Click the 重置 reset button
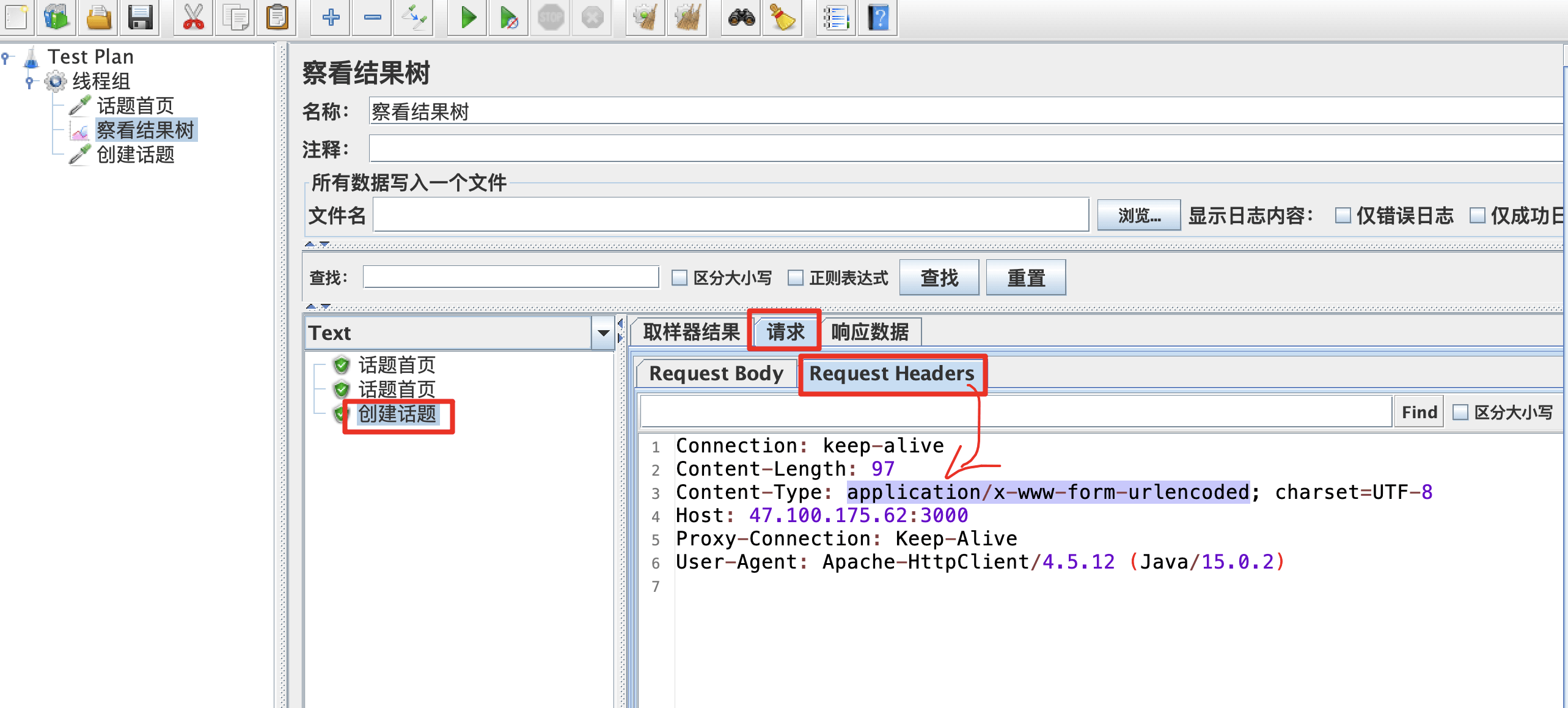 (x=1025, y=278)
